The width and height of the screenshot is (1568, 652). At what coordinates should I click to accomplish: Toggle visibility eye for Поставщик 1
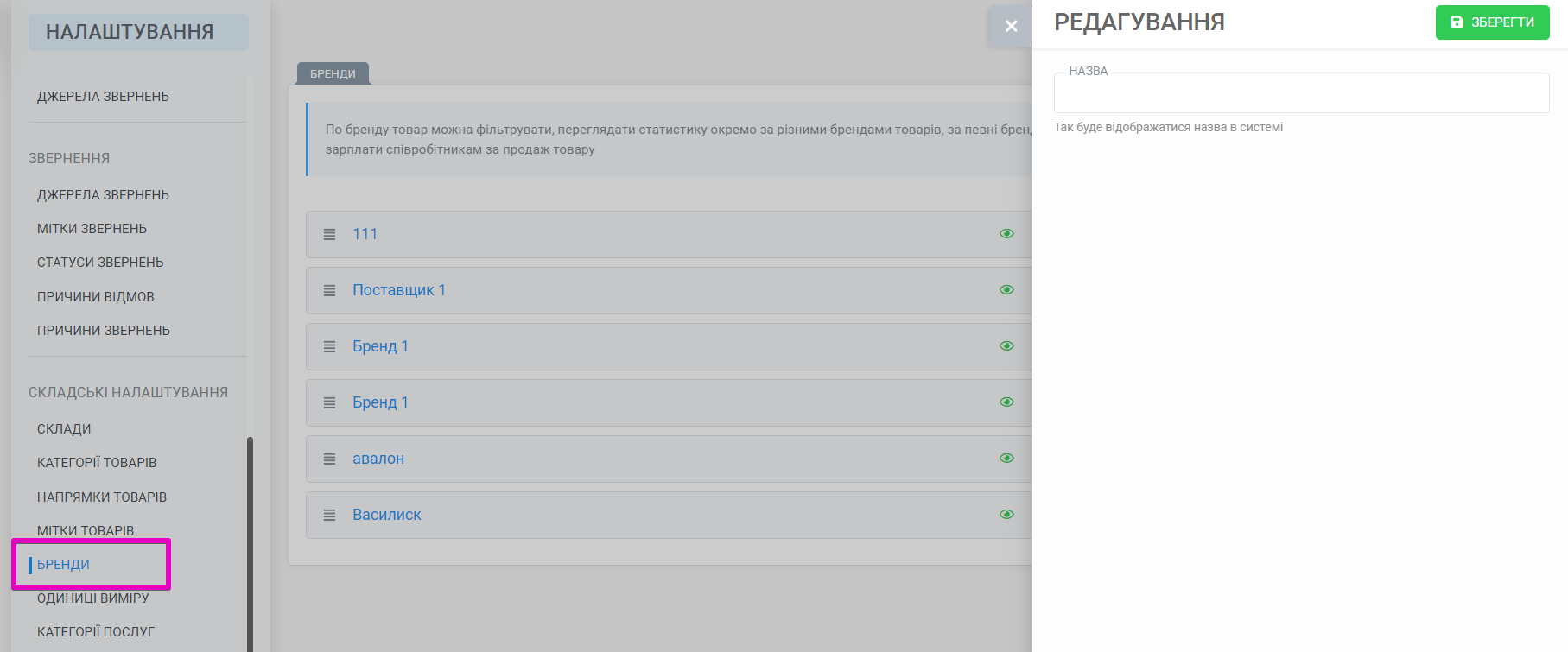[x=1006, y=290]
